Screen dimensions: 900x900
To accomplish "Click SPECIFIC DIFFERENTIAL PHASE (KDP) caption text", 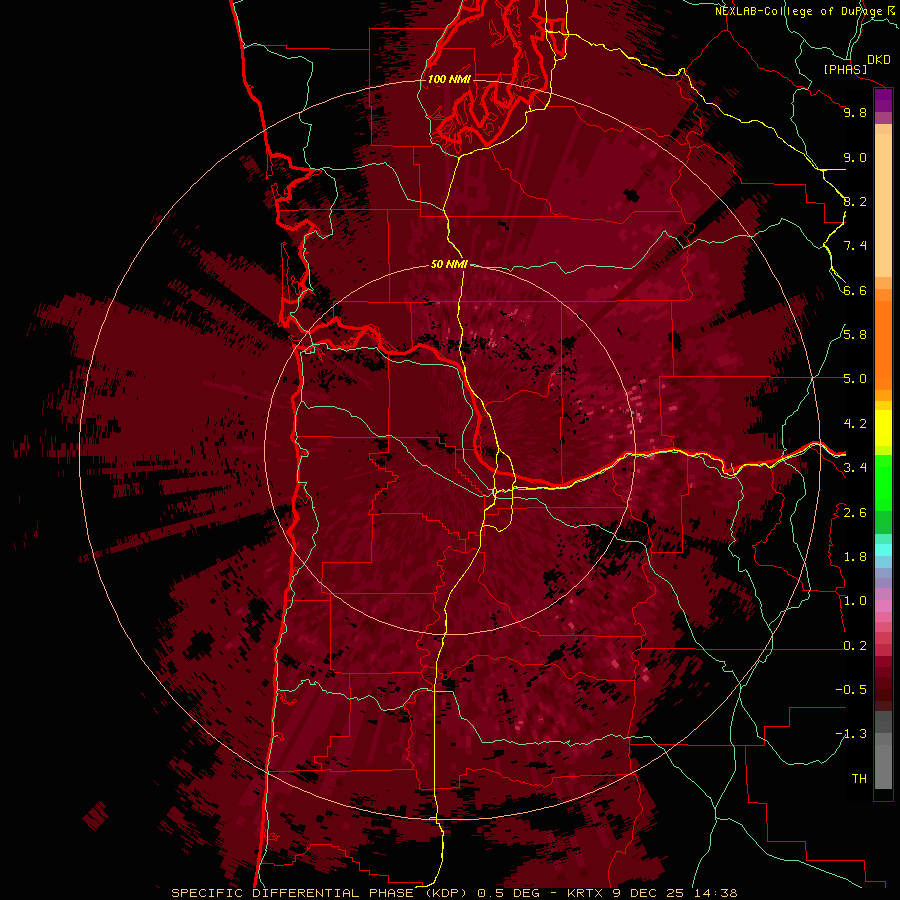I will pyautogui.click(x=317, y=893).
